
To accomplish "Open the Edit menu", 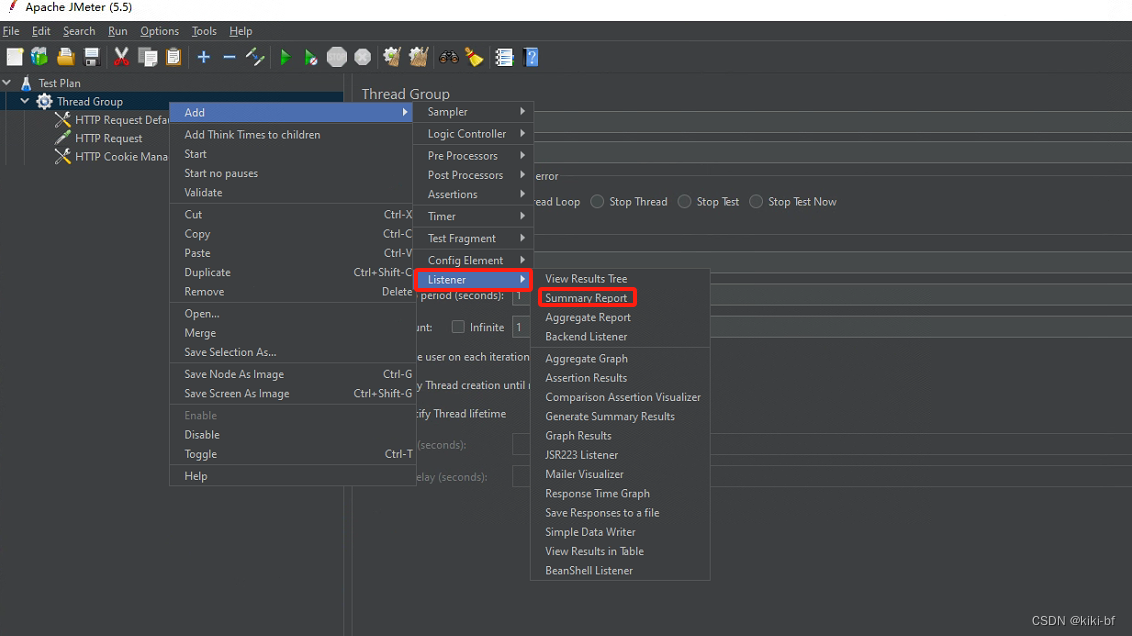I will click(41, 31).
